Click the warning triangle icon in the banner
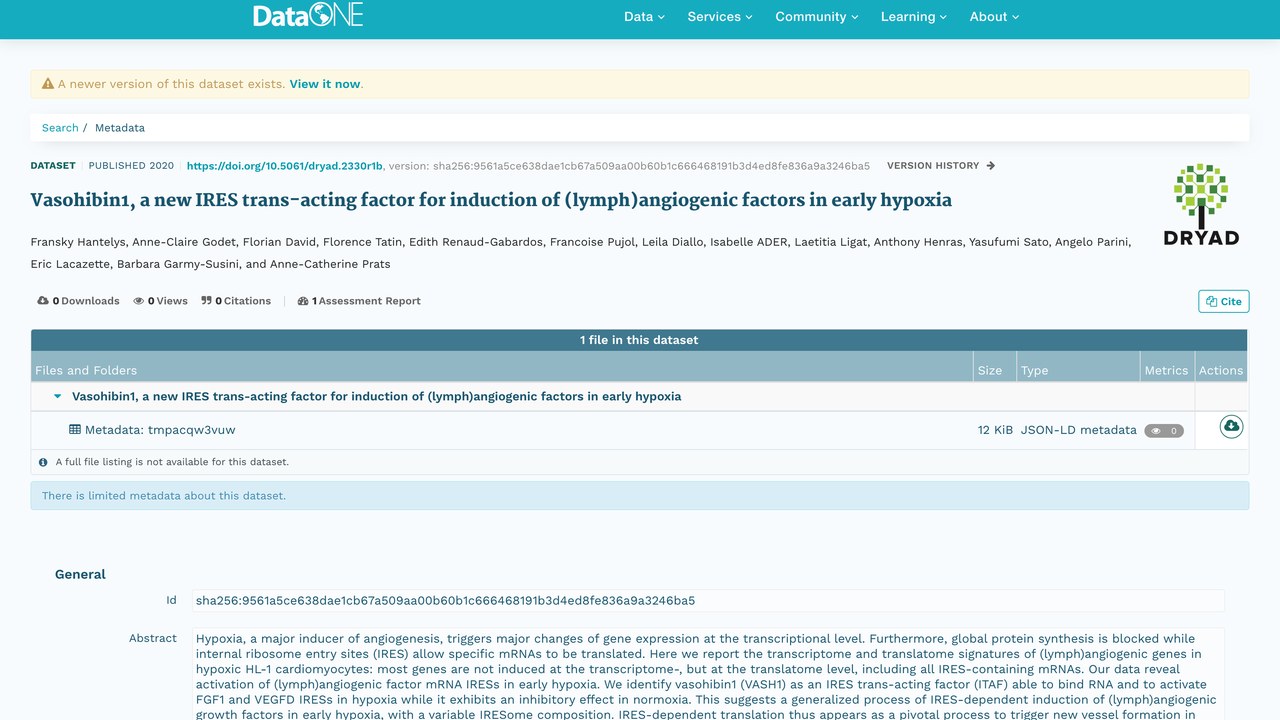The image size is (1280, 720). click(48, 84)
